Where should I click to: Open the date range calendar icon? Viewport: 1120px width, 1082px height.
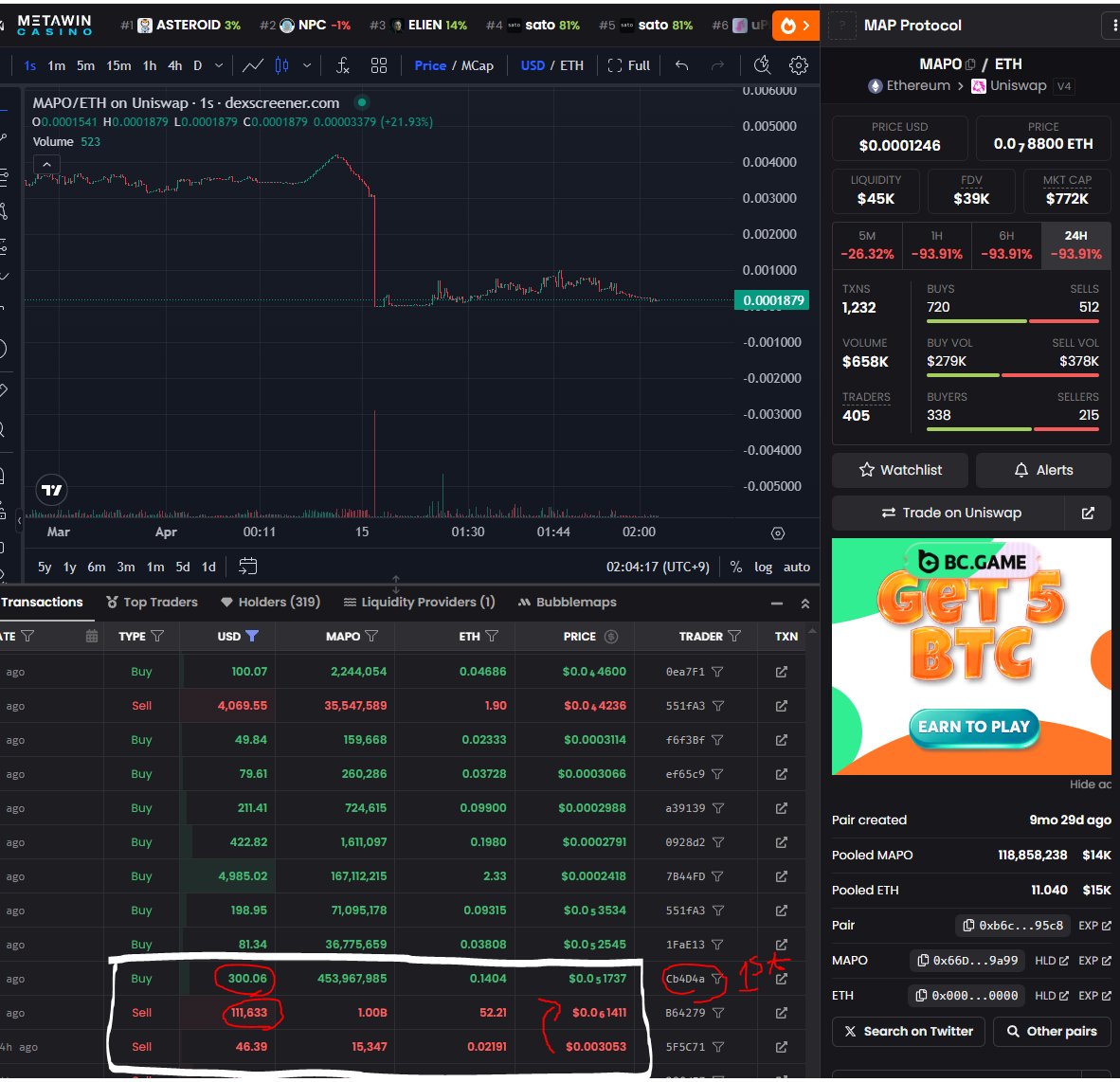(248, 567)
